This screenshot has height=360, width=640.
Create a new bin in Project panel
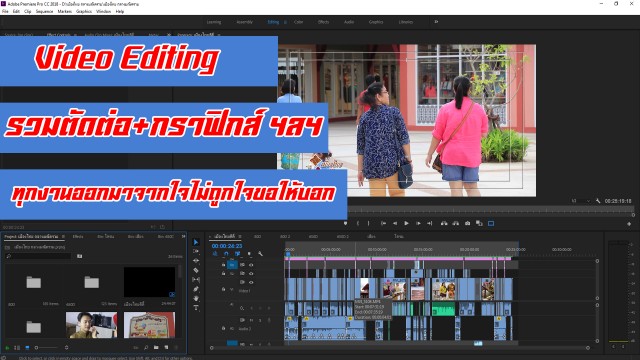pos(156,347)
